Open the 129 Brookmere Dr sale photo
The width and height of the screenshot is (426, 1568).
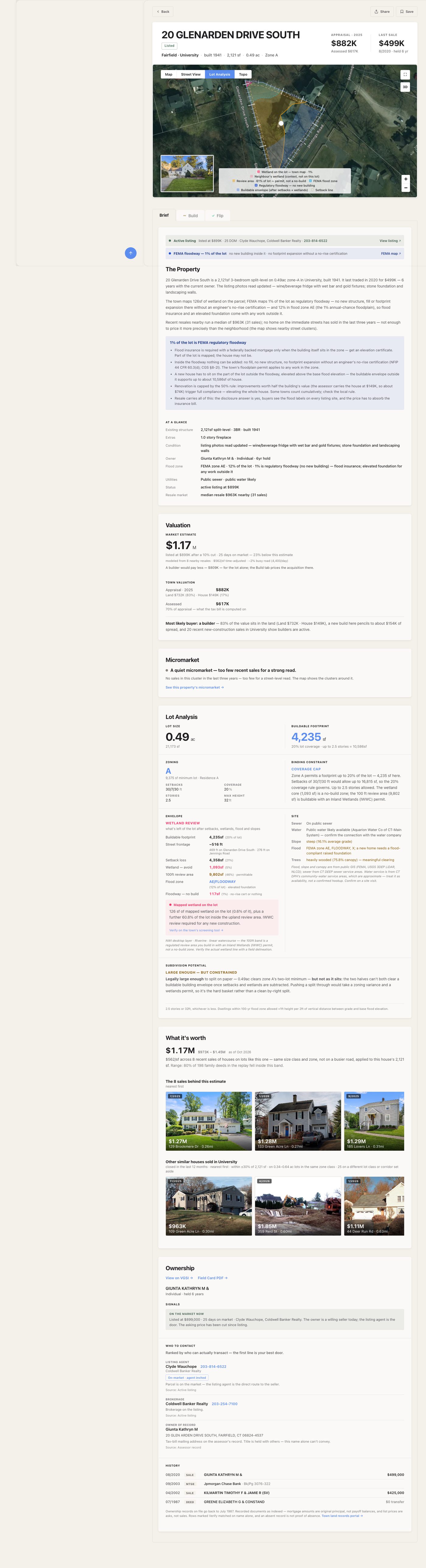point(208,1121)
